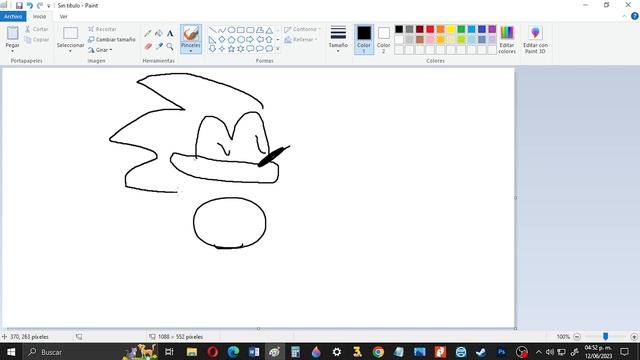Open Paint Help question mark icon
Viewport: 640px width, 360px height.
(634, 16)
